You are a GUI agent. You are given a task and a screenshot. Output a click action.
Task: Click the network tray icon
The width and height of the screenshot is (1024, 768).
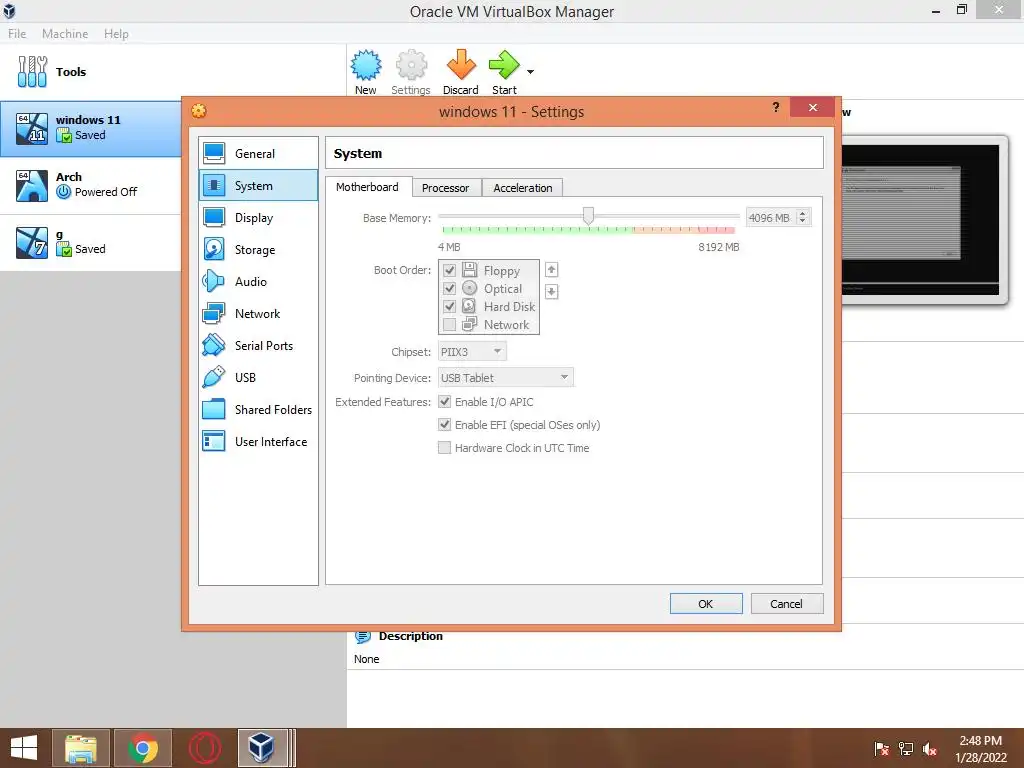pos(905,749)
